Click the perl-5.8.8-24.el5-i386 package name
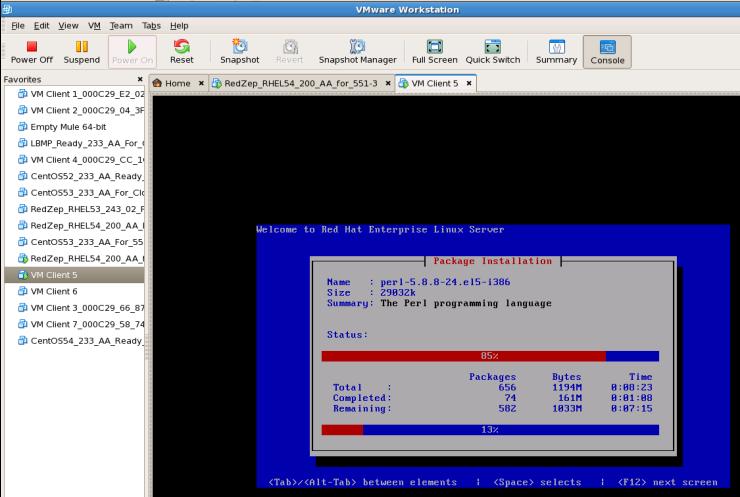The width and height of the screenshot is (740, 497). (x=445, y=282)
